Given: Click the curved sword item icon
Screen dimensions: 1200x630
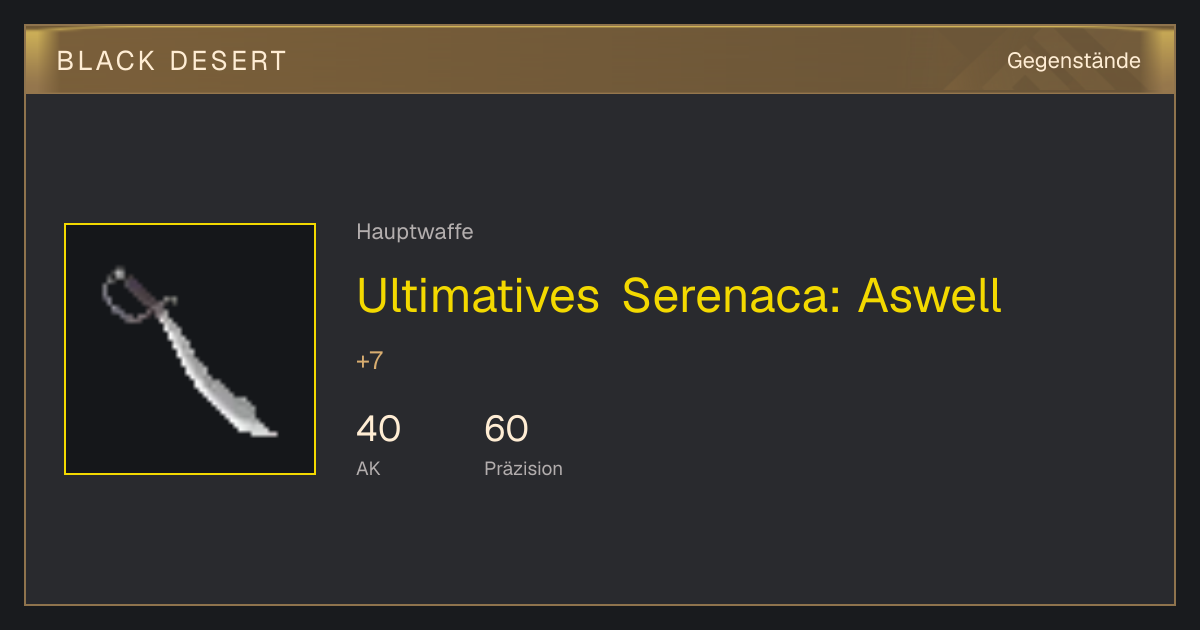Looking at the screenshot, I should pyautogui.click(x=190, y=349).
